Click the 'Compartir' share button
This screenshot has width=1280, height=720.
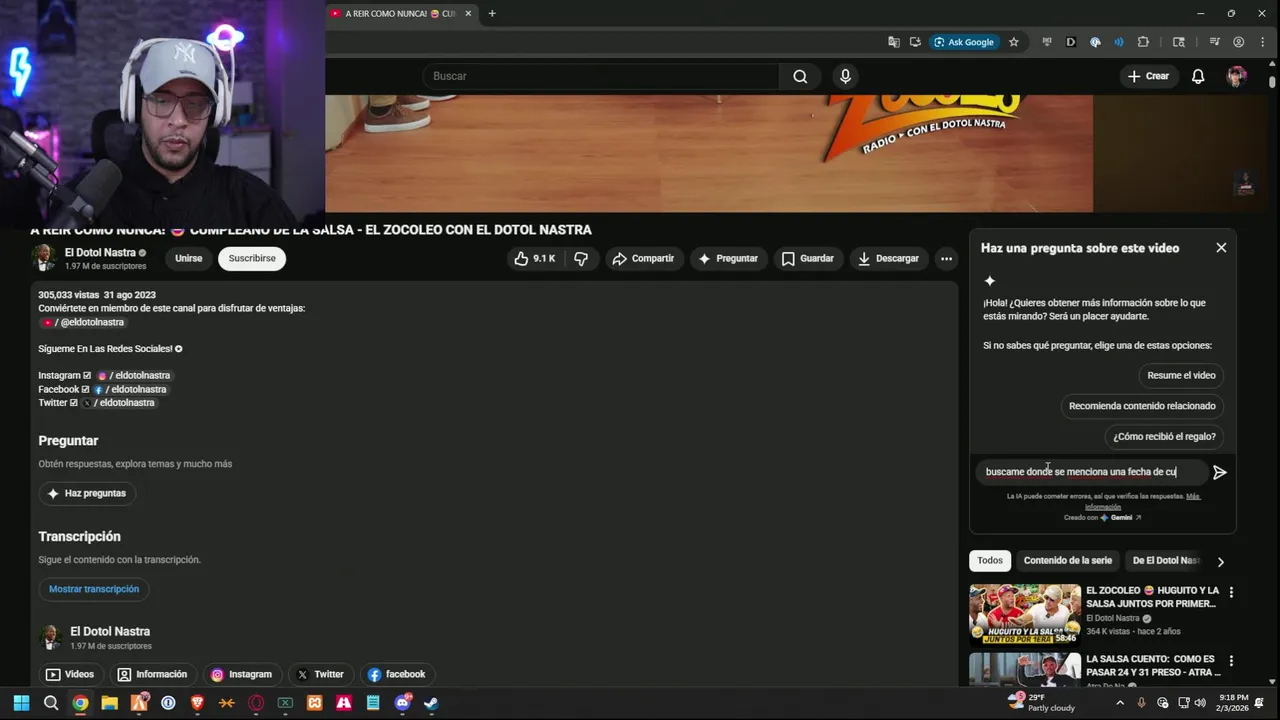click(643, 258)
